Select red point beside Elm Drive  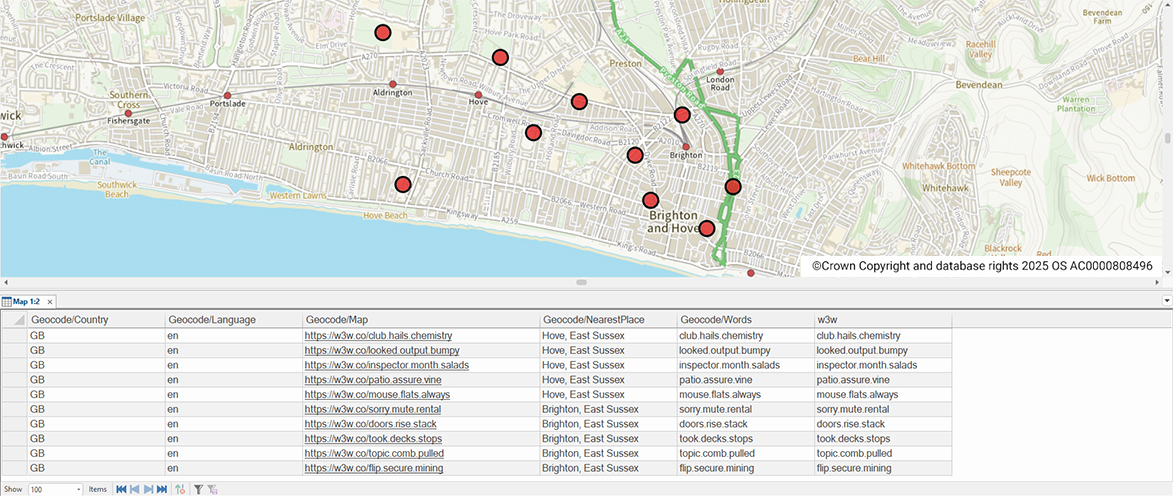(382, 32)
